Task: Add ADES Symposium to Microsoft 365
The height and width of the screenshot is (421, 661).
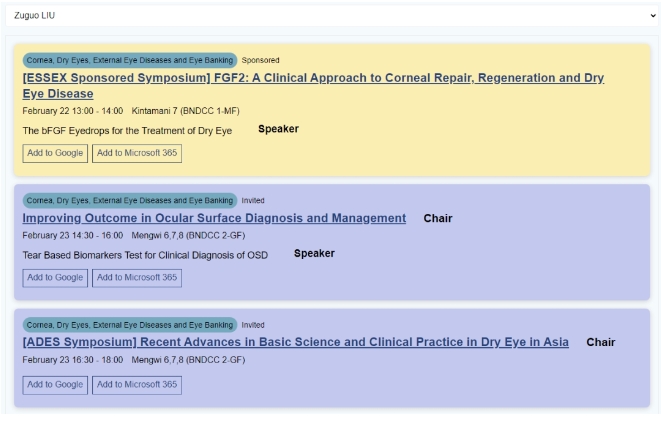Action: click(137, 384)
